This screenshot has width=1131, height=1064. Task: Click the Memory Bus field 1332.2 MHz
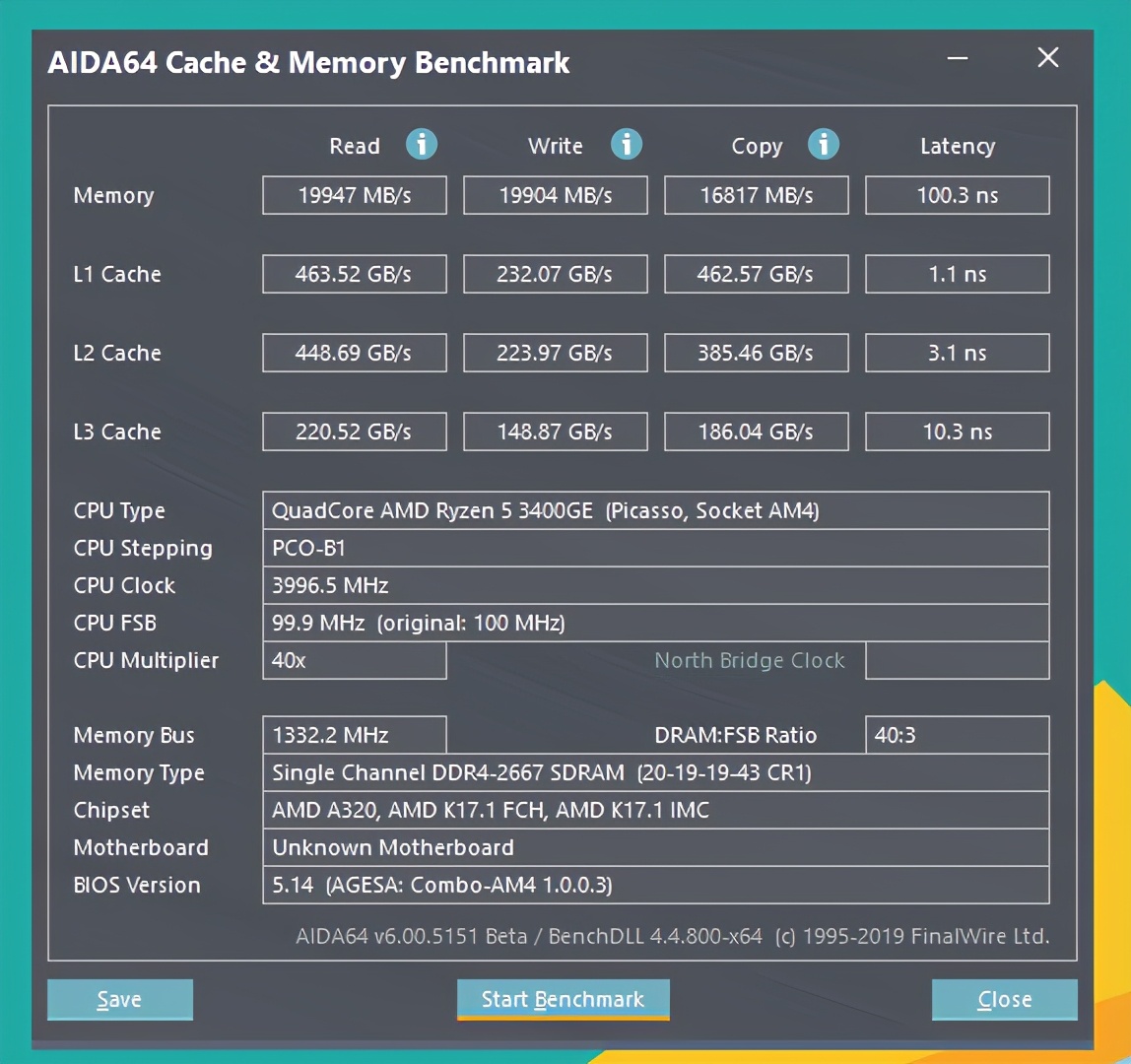354,735
